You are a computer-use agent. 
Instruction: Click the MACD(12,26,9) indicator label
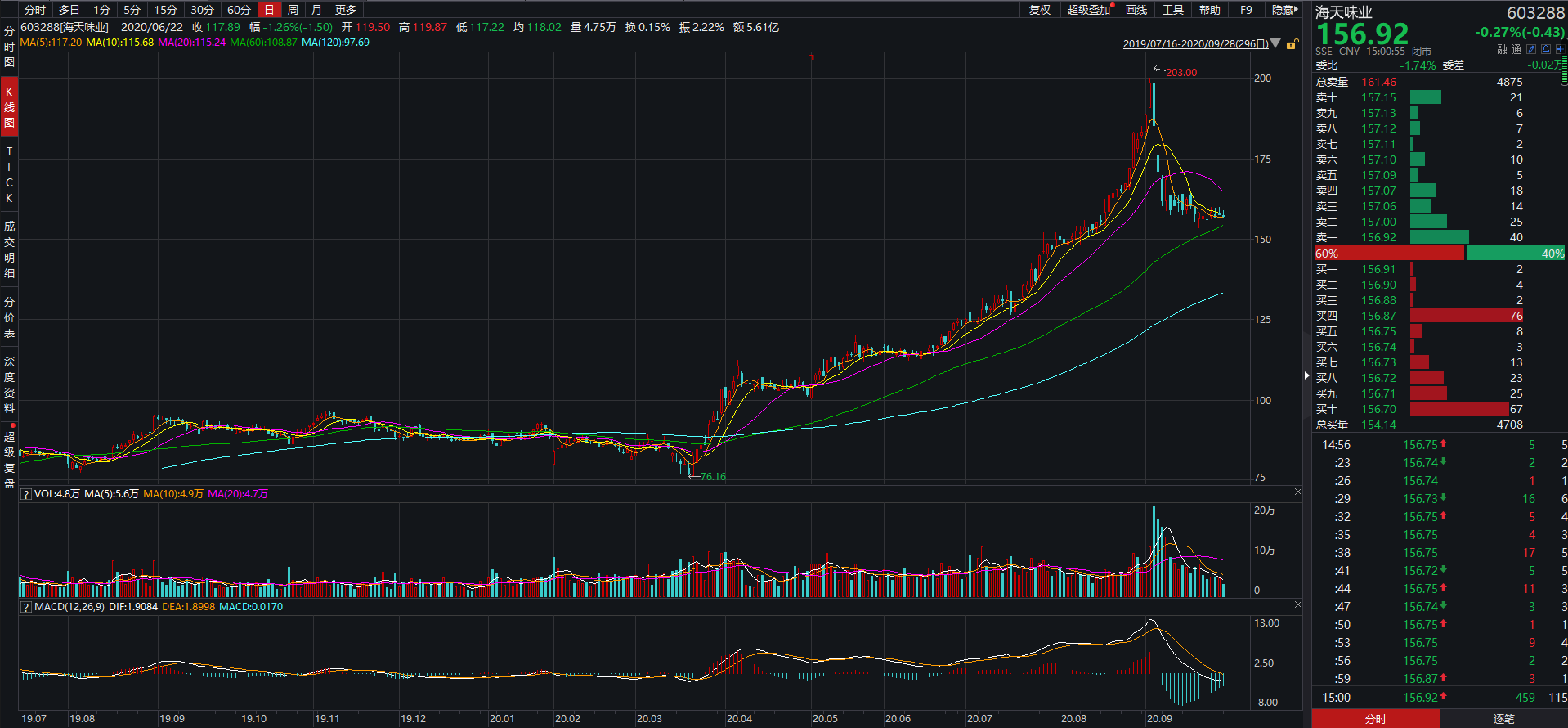pos(69,607)
